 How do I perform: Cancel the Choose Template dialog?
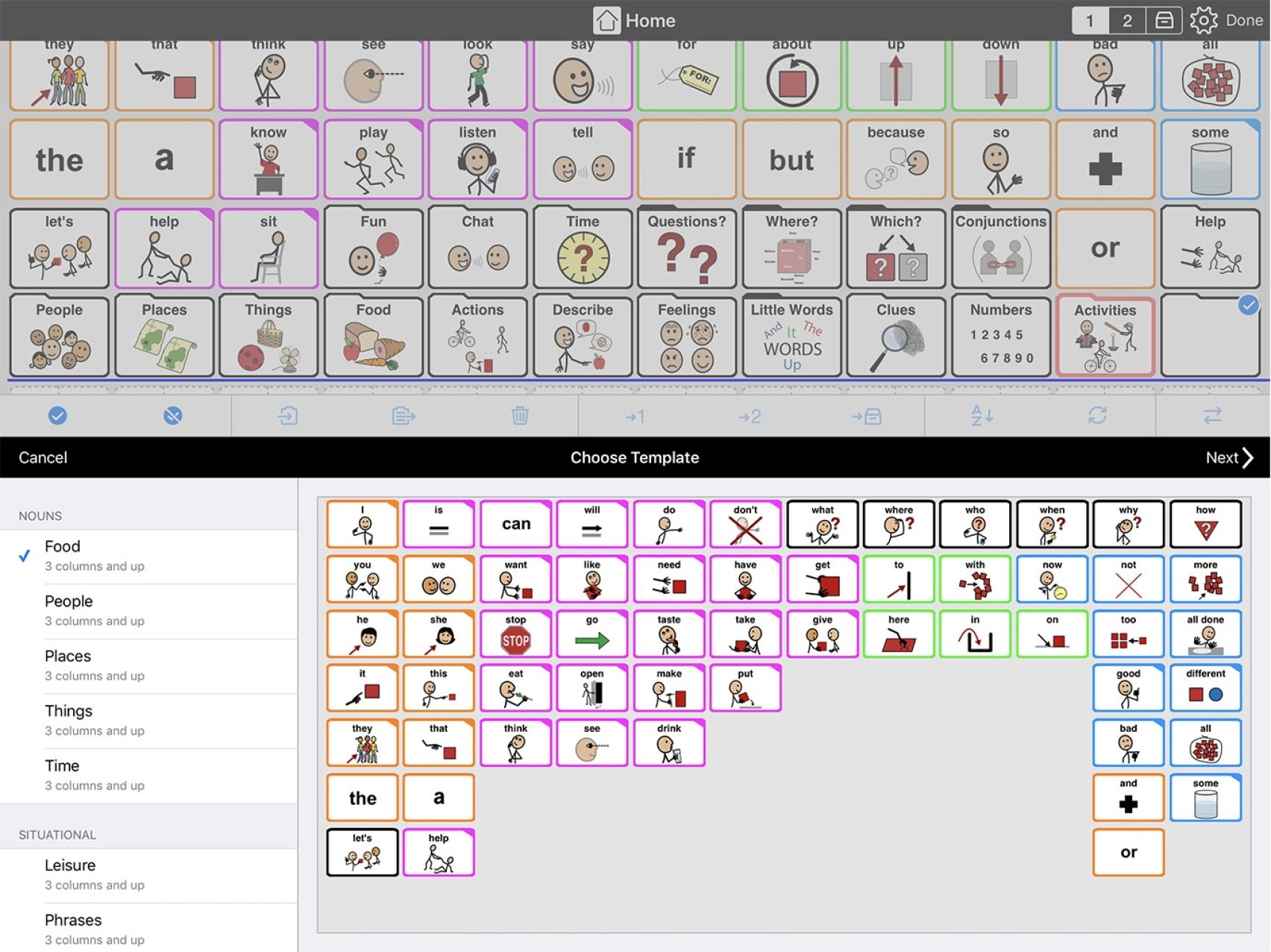click(x=42, y=457)
